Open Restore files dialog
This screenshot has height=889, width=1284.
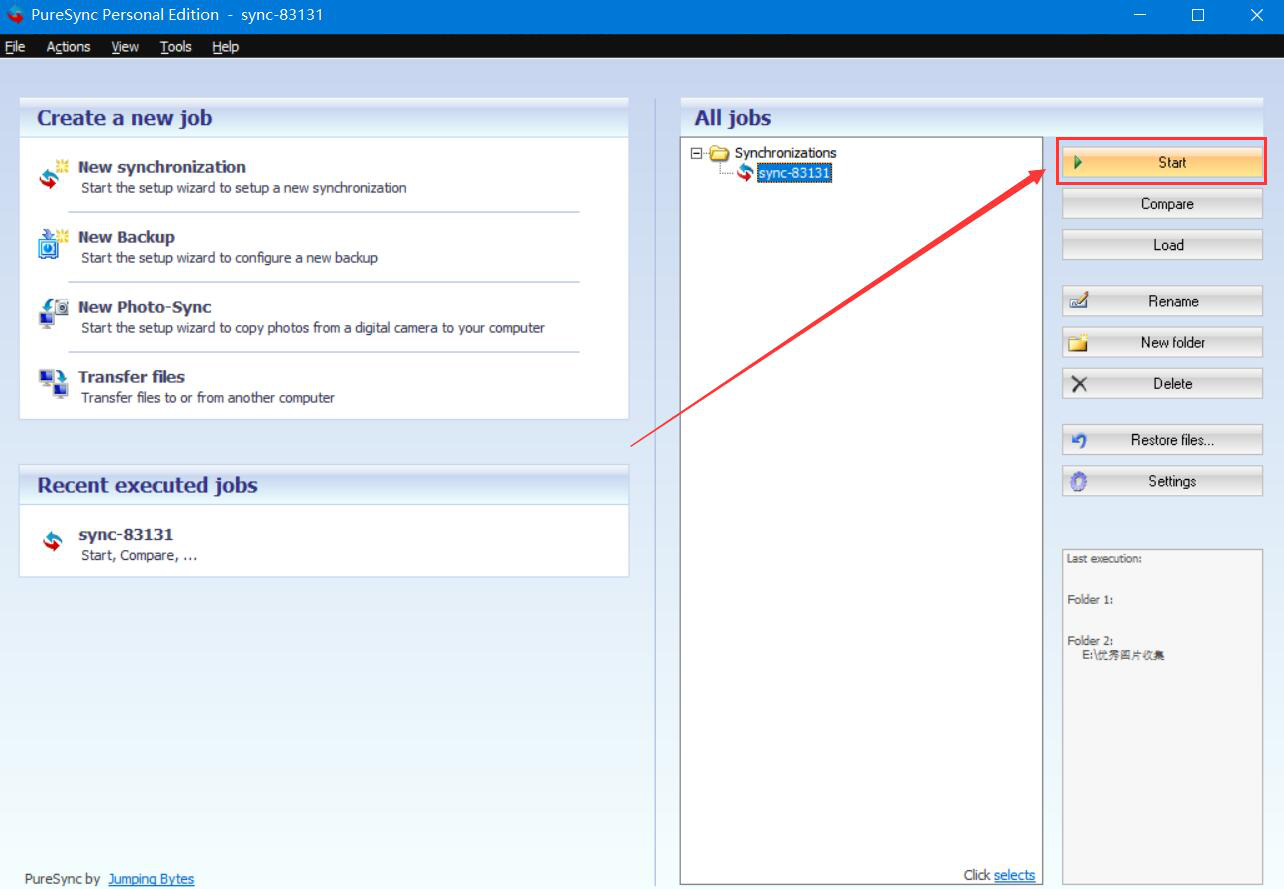pyautogui.click(x=1162, y=440)
